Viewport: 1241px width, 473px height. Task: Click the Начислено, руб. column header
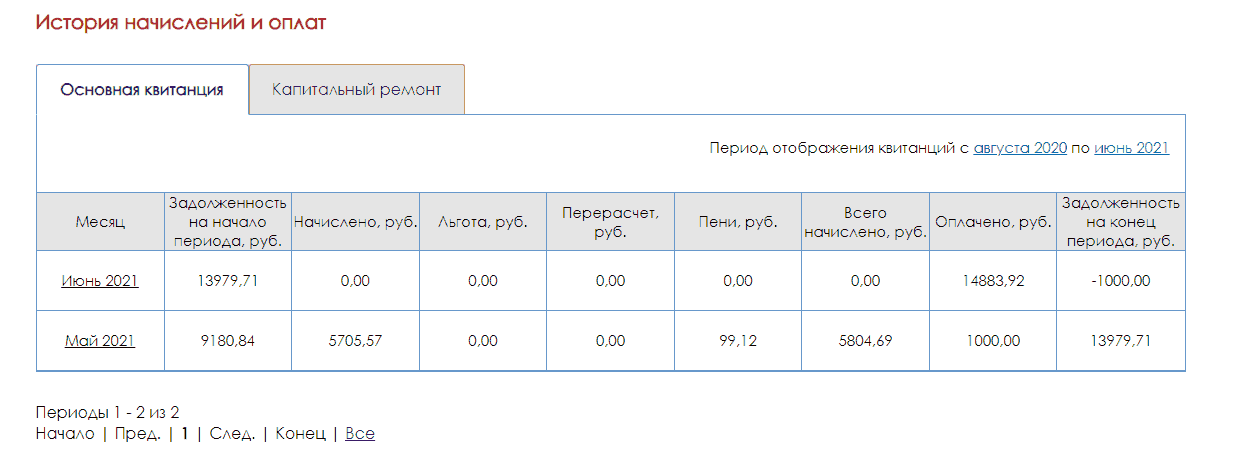355,222
